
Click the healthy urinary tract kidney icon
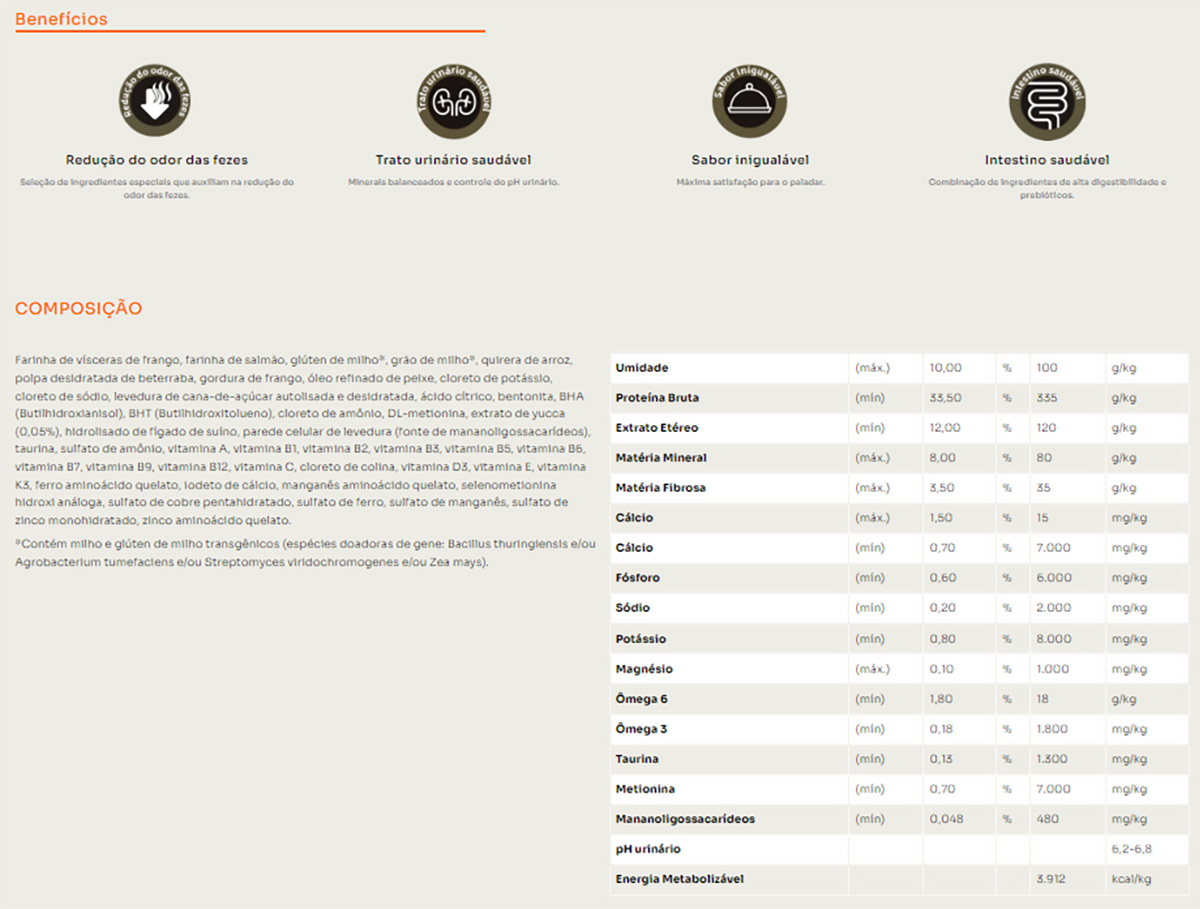tap(453, 101)
